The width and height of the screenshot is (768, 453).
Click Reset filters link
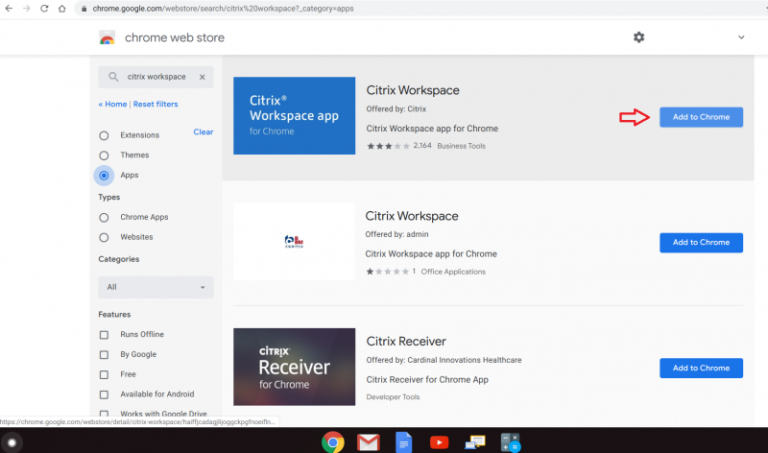click(x=156, y=104)
